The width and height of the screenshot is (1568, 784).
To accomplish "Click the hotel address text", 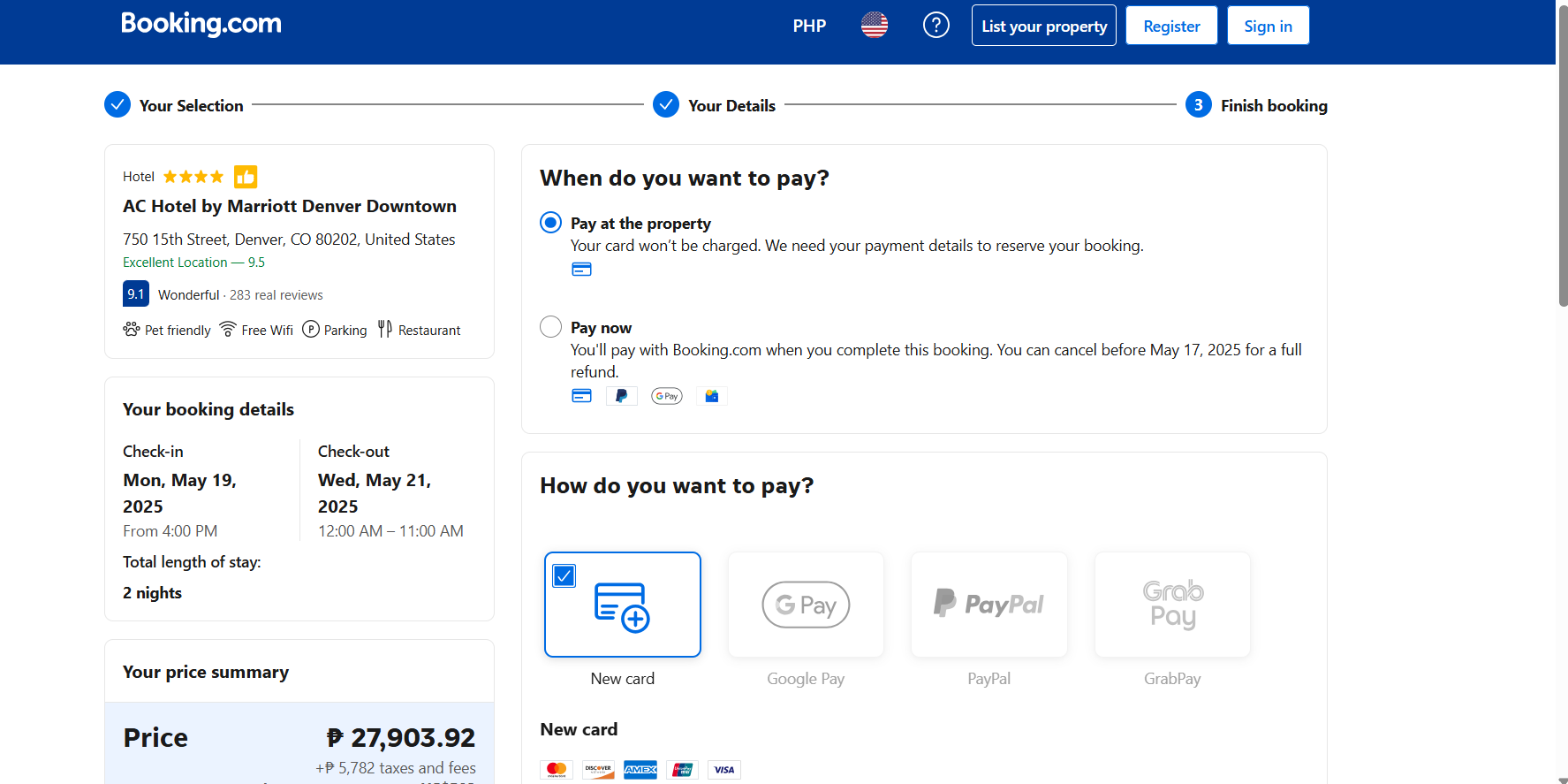I will [x=289, y=240].
